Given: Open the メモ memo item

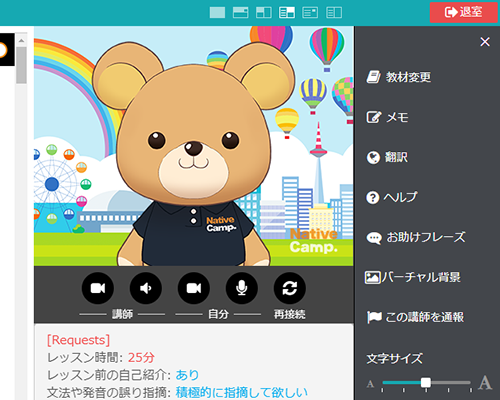Looking at the screenshot, I should 387,117.
